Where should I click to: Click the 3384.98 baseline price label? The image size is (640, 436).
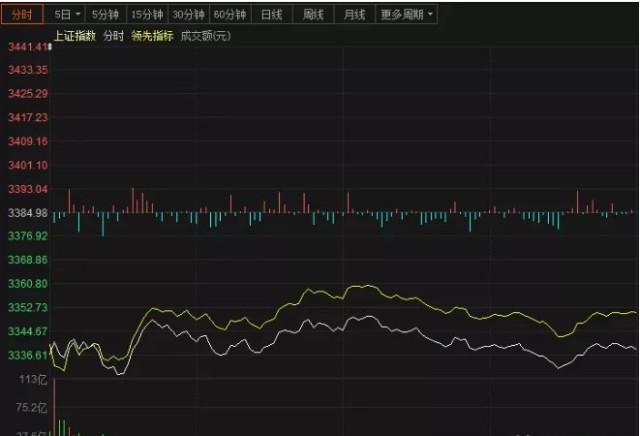pyautogui.click(x=27, y=213)
